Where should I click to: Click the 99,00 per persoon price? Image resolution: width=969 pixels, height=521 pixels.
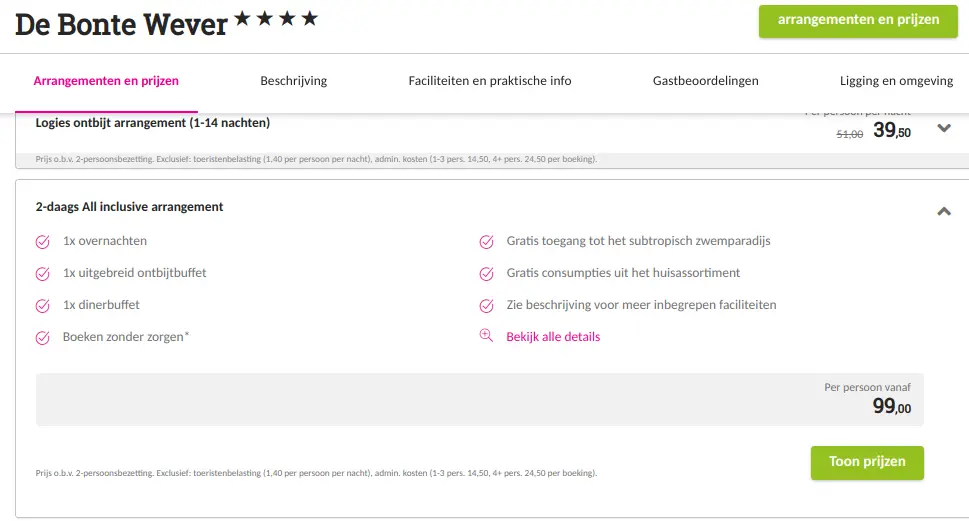(892, 406)
